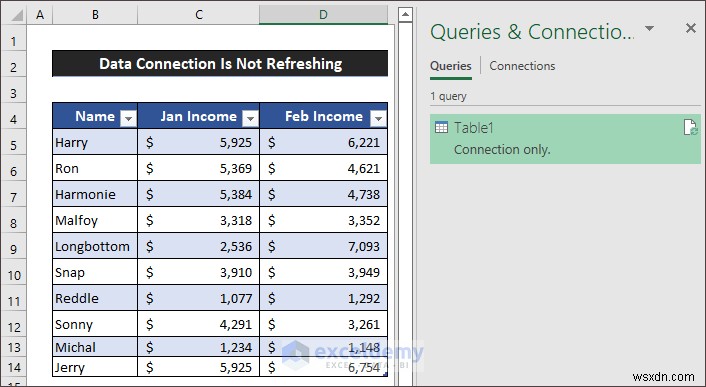Select the cell containing Longbottom
Viewport: 706px width, 387px height.
pos(95,246)
